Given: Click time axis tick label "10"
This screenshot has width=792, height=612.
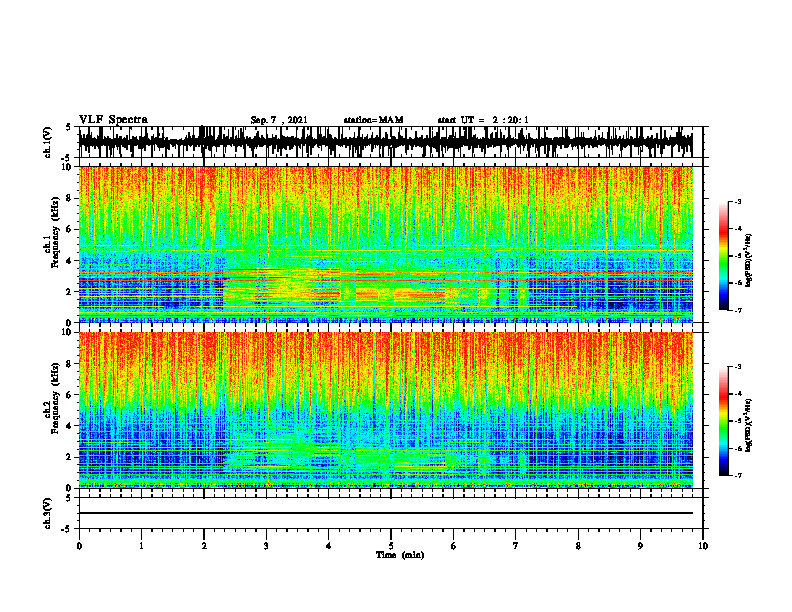Looking at the screenshot, I should (703, 546).
